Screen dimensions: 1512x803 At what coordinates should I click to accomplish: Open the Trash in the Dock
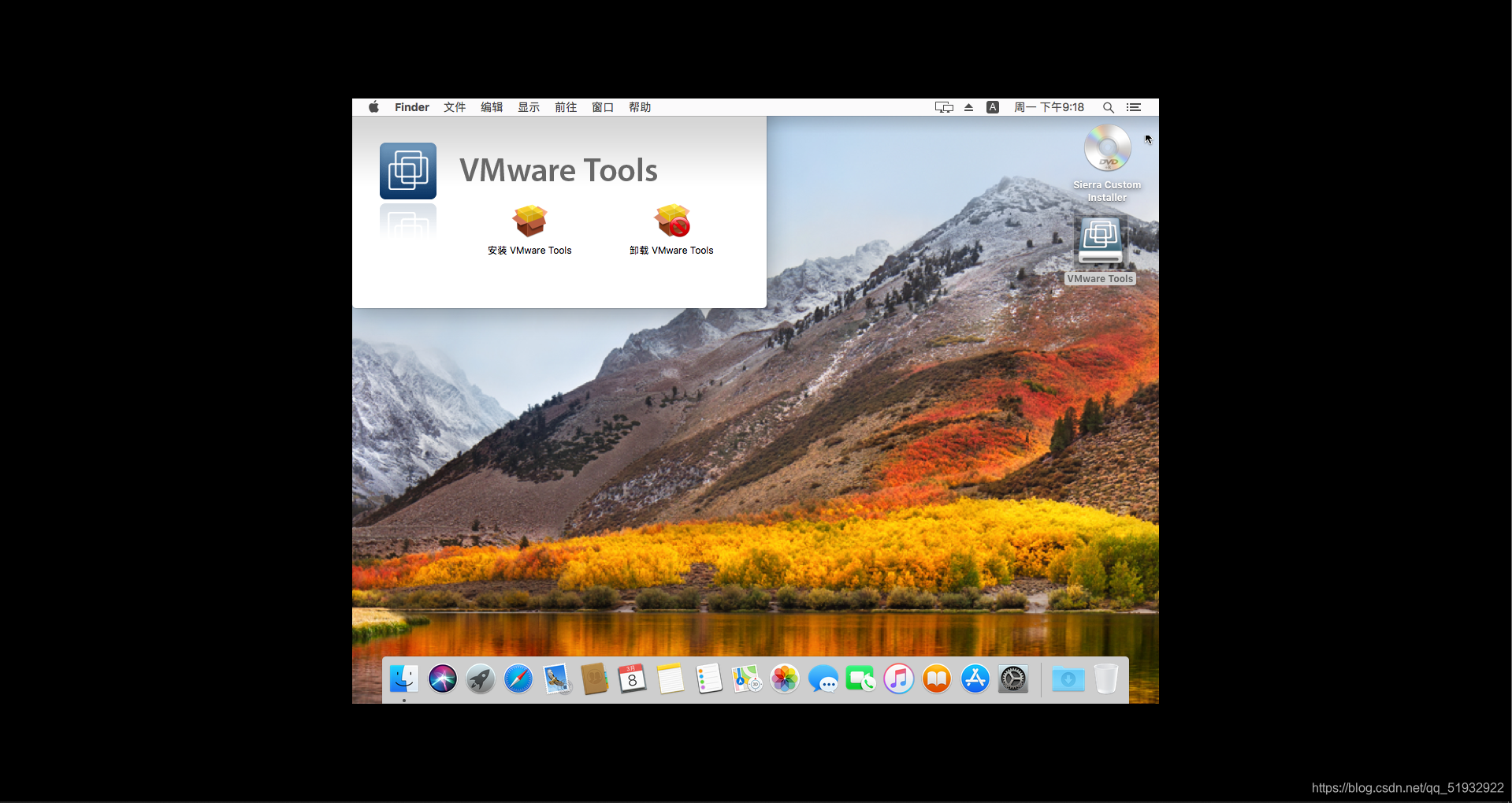coord(1106,678)
